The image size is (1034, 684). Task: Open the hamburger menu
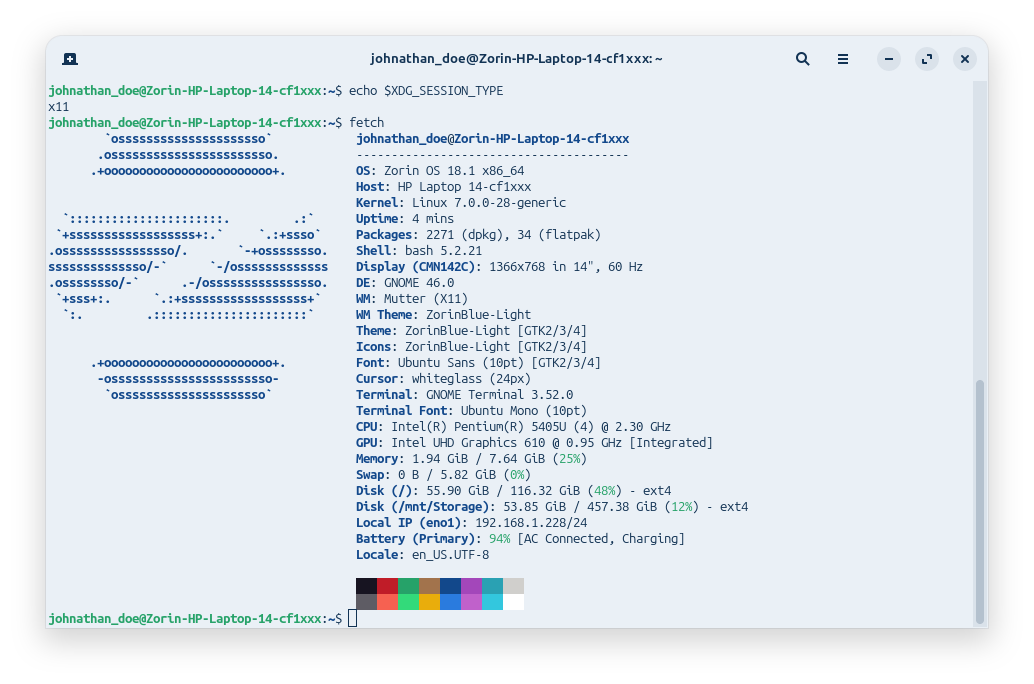[843, 59]
